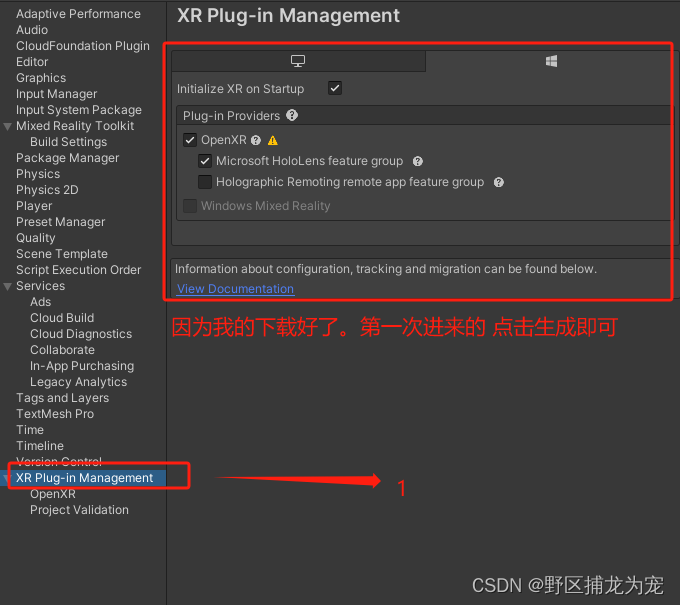This screenshot has width=680, height=605.
Task: Switch to the Windows UWP platform tab
Action: click(551, 61)
